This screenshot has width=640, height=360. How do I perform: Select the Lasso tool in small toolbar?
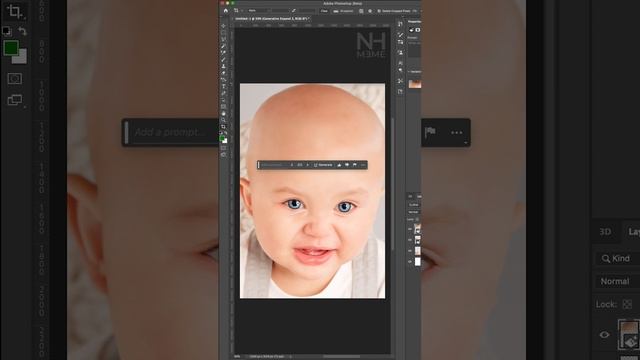223,39
